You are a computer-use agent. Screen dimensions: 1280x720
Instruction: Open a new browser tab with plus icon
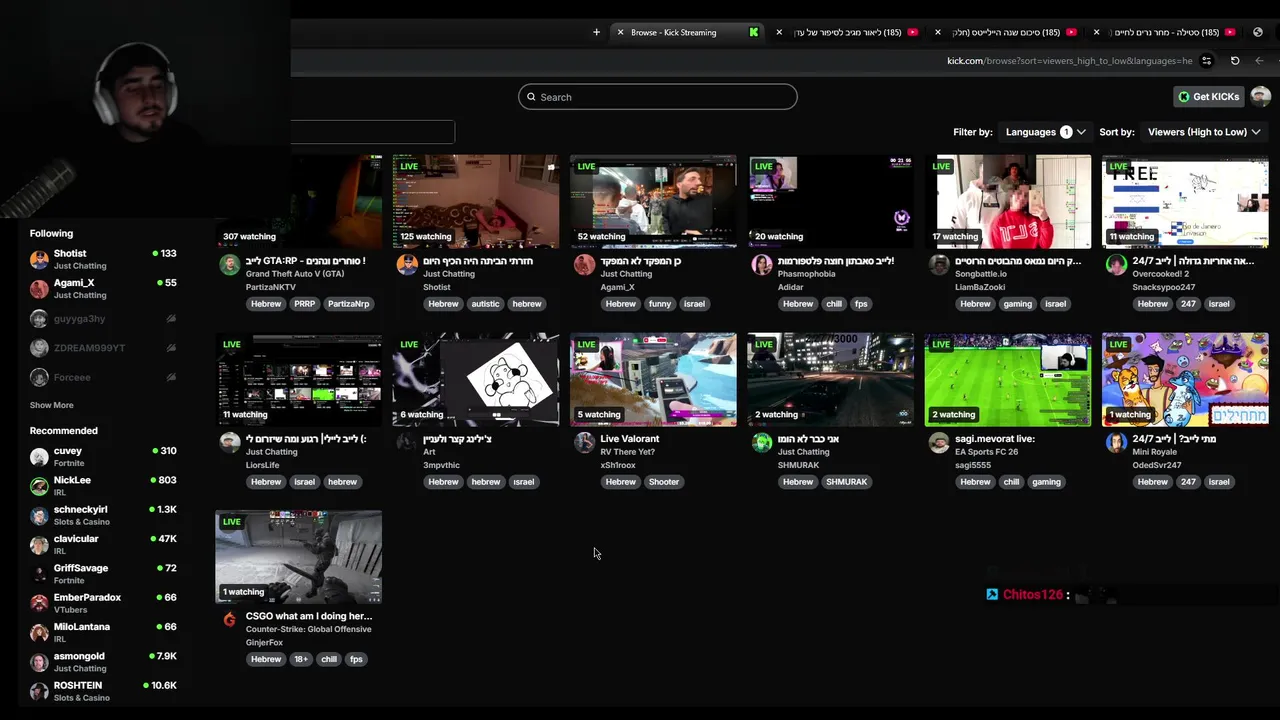click(x=597, y=32)
